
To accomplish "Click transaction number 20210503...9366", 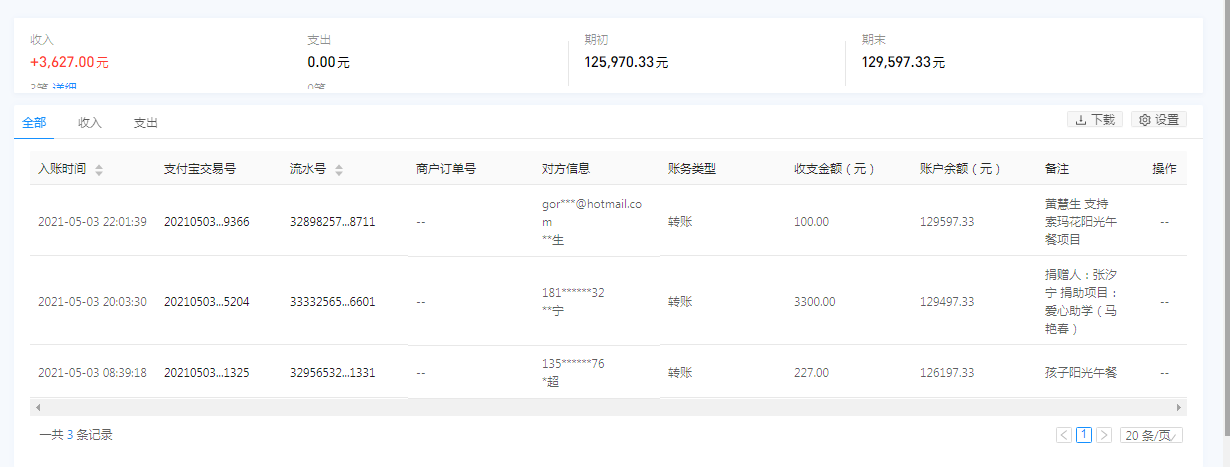I will coord(206,222).
